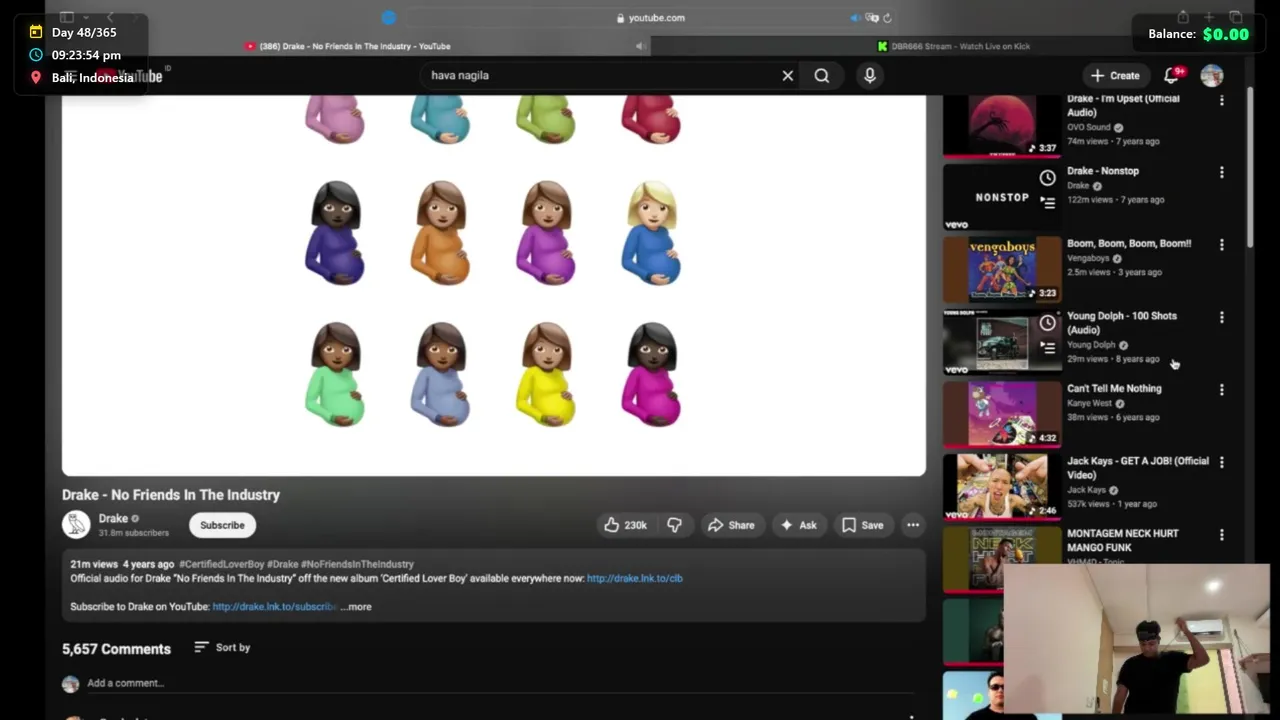Save the video to a playlist
1280x720 pixels.
point(862,525)
